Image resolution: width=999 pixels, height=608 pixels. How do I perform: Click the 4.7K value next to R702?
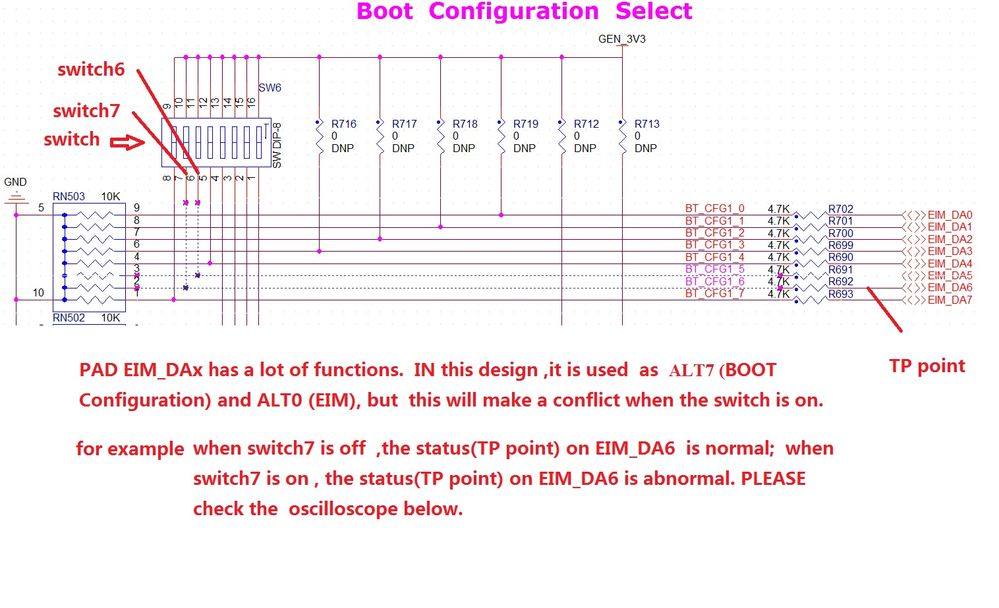click(x=779, y=208)
